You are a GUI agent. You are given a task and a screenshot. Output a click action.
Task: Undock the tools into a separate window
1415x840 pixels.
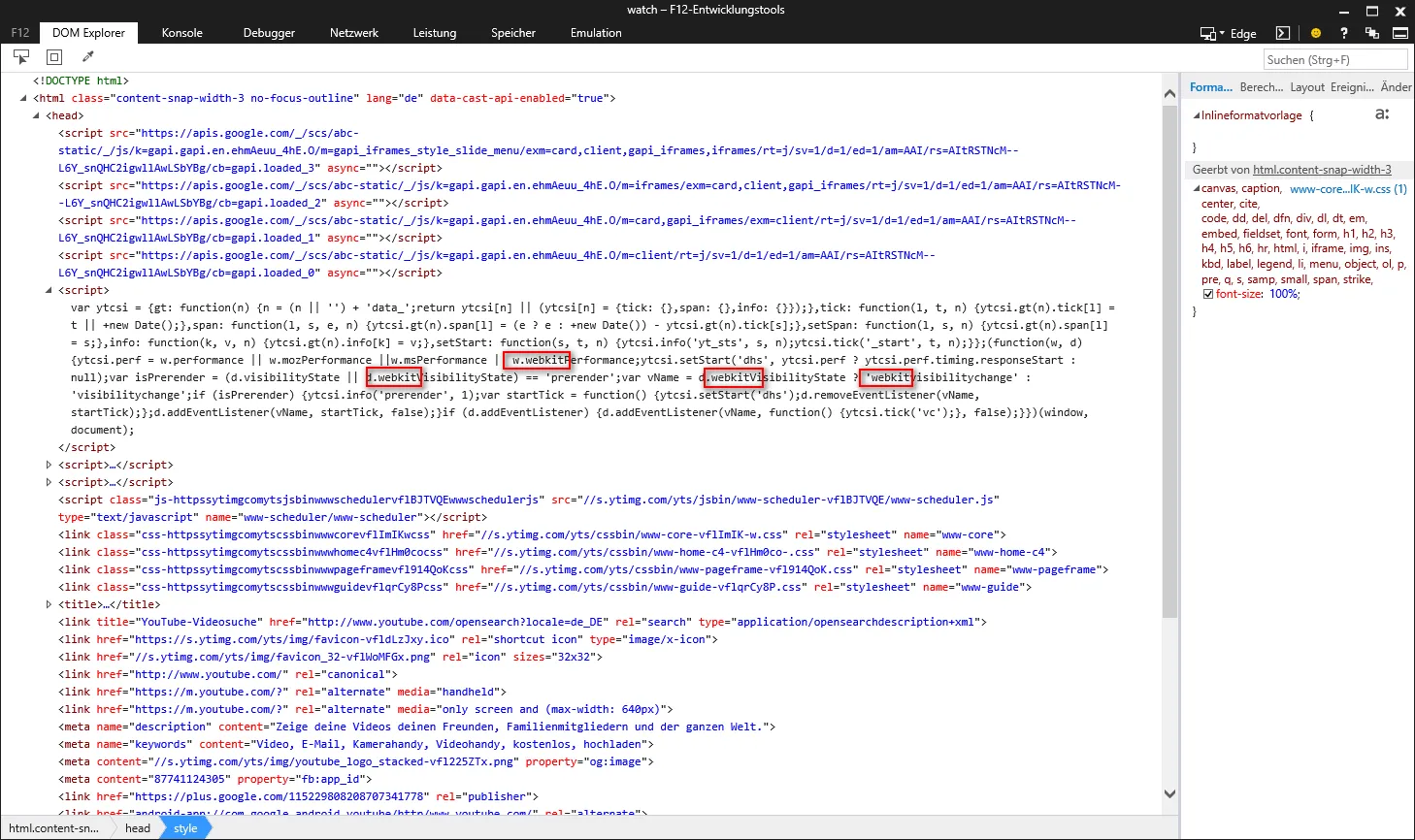1372,33
